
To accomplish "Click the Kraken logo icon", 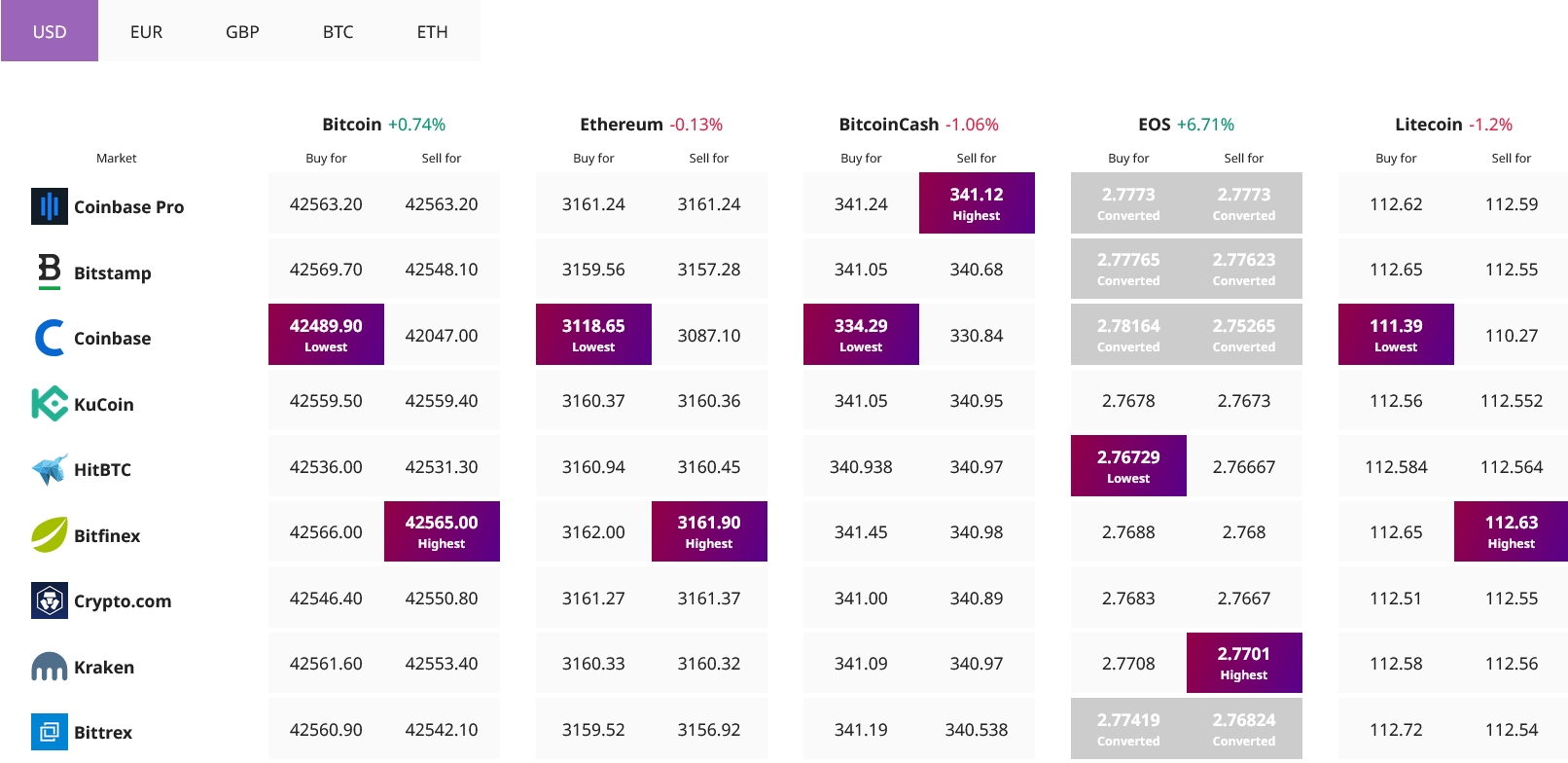I will tap(50, 667).
